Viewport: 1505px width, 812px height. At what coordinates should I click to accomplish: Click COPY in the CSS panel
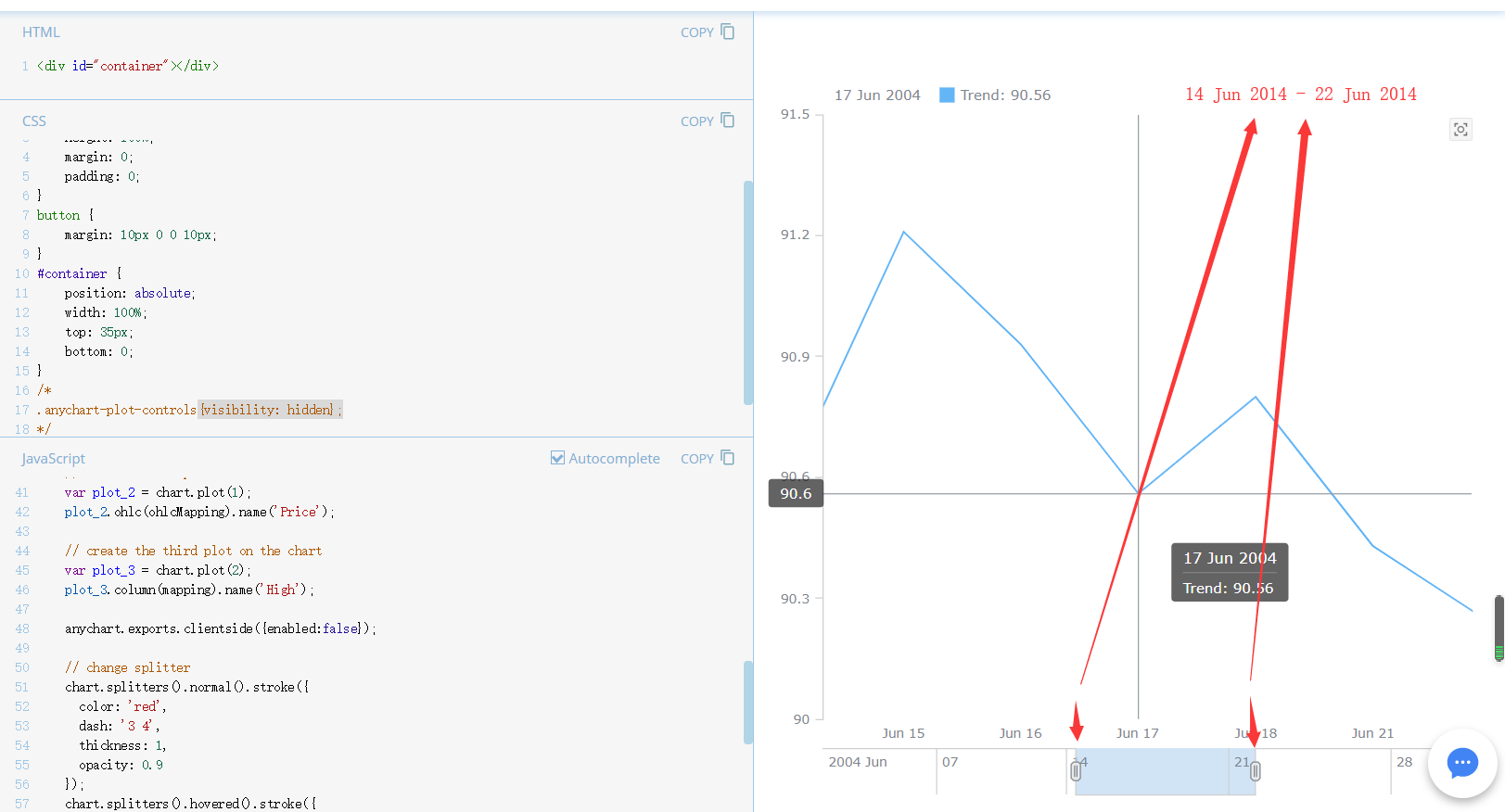(x=697, y=120)
